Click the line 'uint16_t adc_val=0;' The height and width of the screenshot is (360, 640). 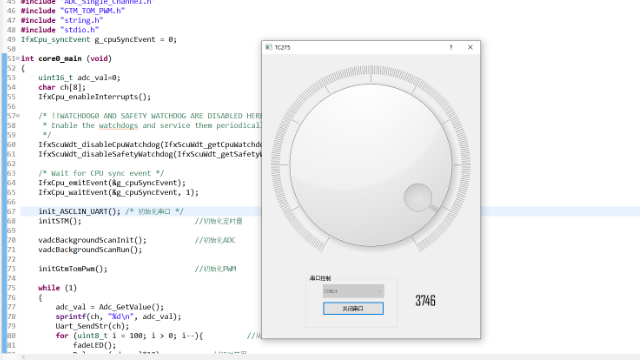click(79, 78)
